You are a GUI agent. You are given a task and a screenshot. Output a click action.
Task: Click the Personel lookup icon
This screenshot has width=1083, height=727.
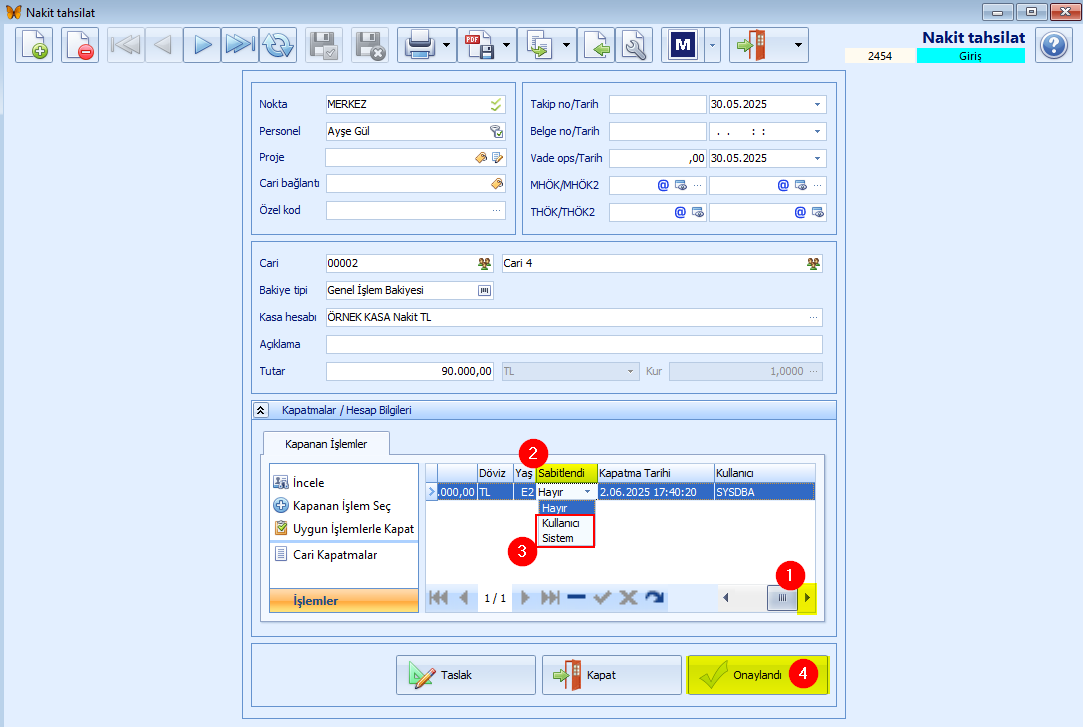coord(497,131)
